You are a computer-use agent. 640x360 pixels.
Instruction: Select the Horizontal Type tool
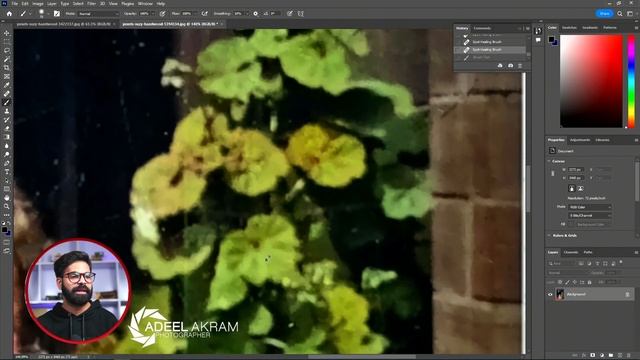[x=7, y=172]
